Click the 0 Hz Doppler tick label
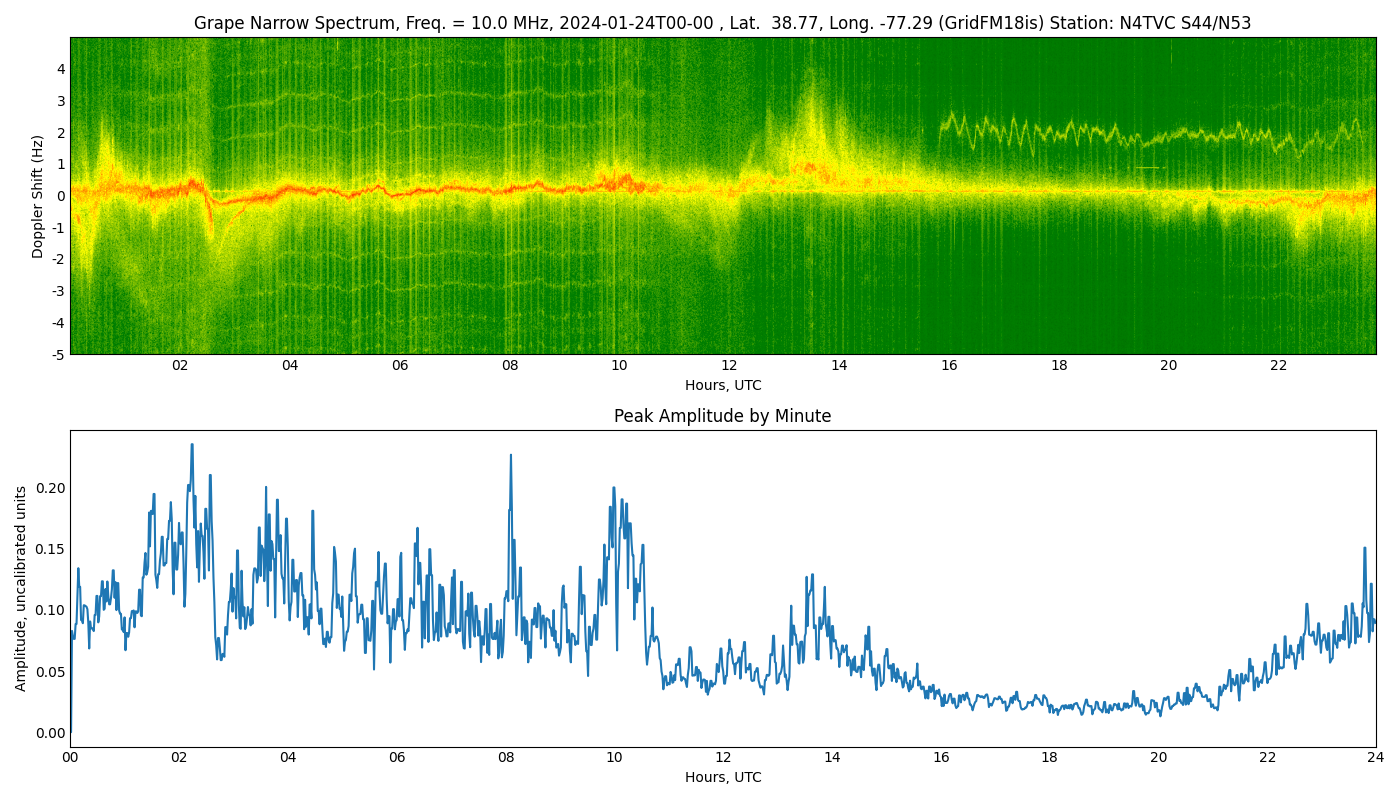The width and height of the screenshot is (1400, 800). pyautogui.click(x=61, y=196)
